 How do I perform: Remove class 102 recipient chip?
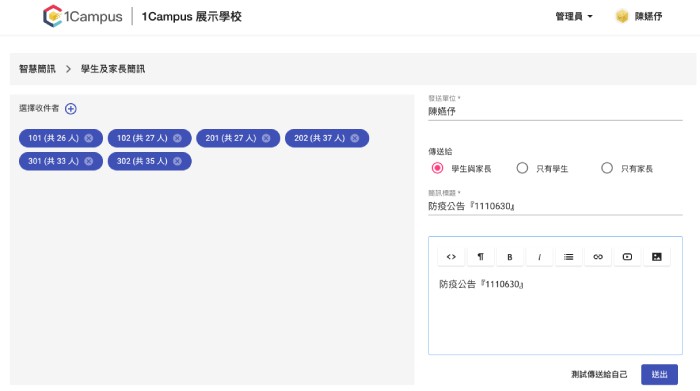[x=177, y=138]
